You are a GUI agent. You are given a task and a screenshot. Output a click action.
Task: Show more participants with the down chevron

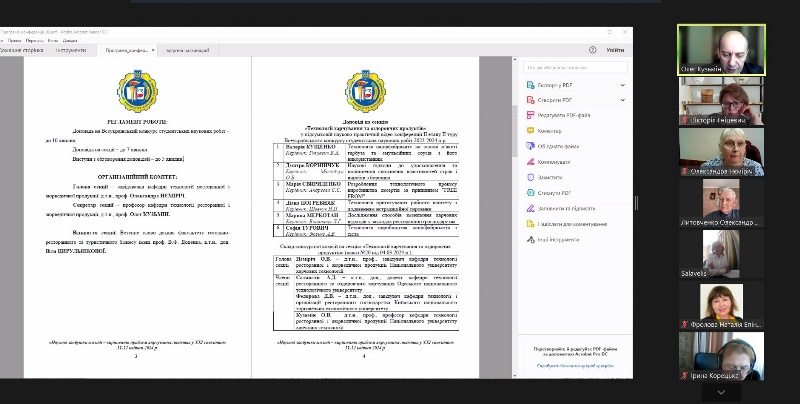point(721,392)
